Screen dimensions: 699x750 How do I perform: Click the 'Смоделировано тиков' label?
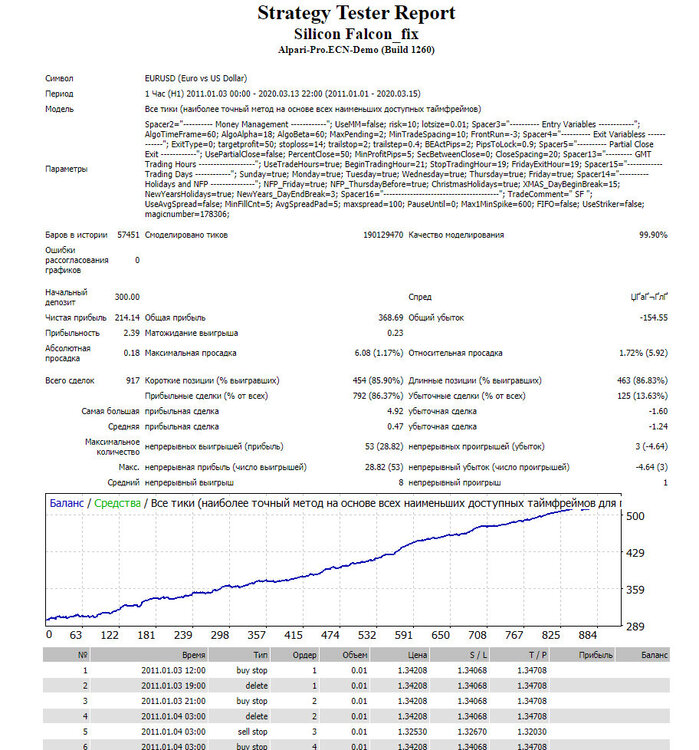tap(186, 235)
